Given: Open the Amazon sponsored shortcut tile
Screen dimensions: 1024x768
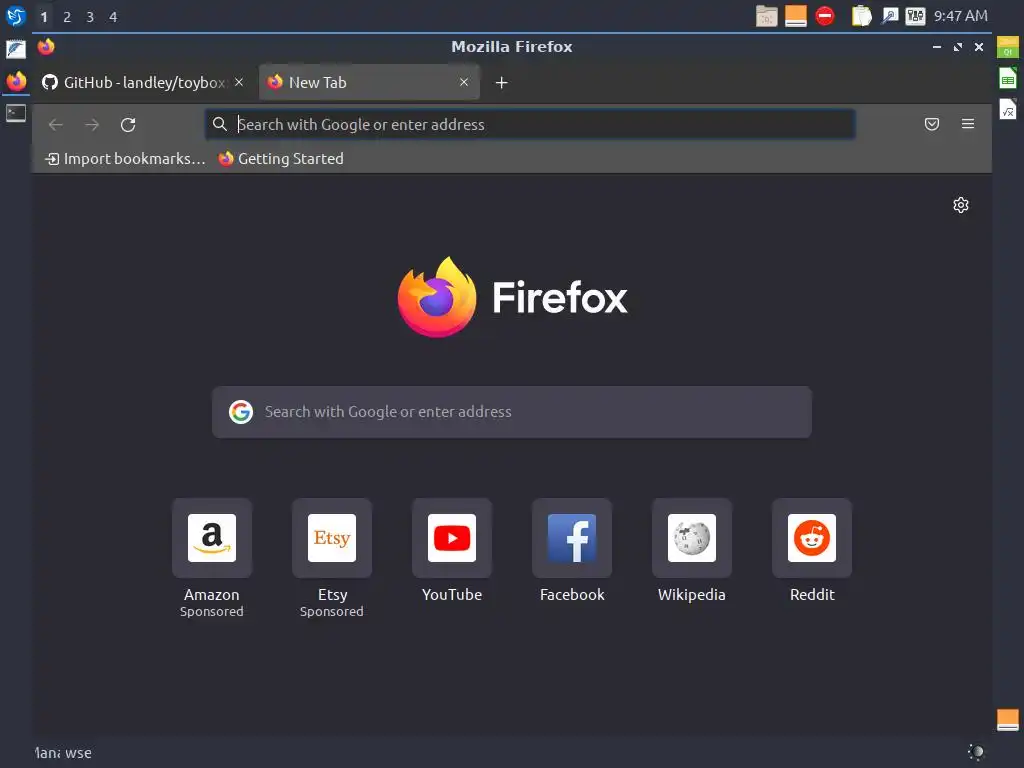Looking at the screenshot, I should (212, 538).
